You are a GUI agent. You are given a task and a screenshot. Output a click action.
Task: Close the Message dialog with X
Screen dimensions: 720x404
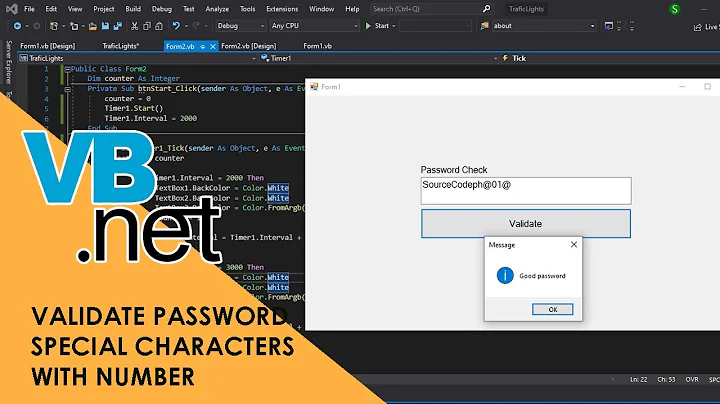574,244
